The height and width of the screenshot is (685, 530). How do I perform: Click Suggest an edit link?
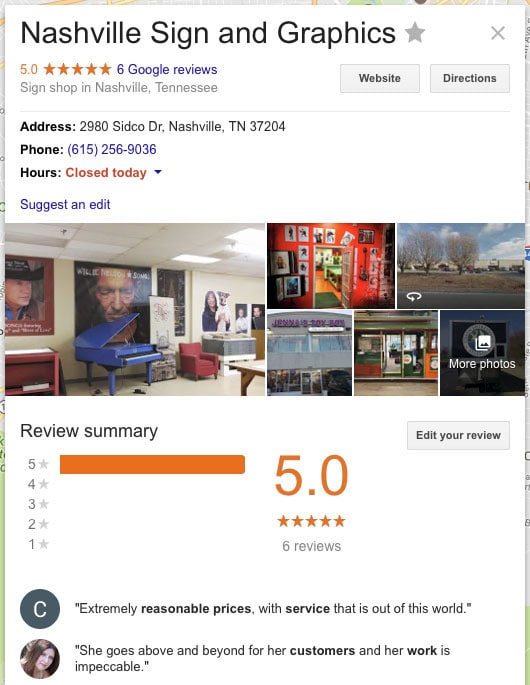coord(65,204)
